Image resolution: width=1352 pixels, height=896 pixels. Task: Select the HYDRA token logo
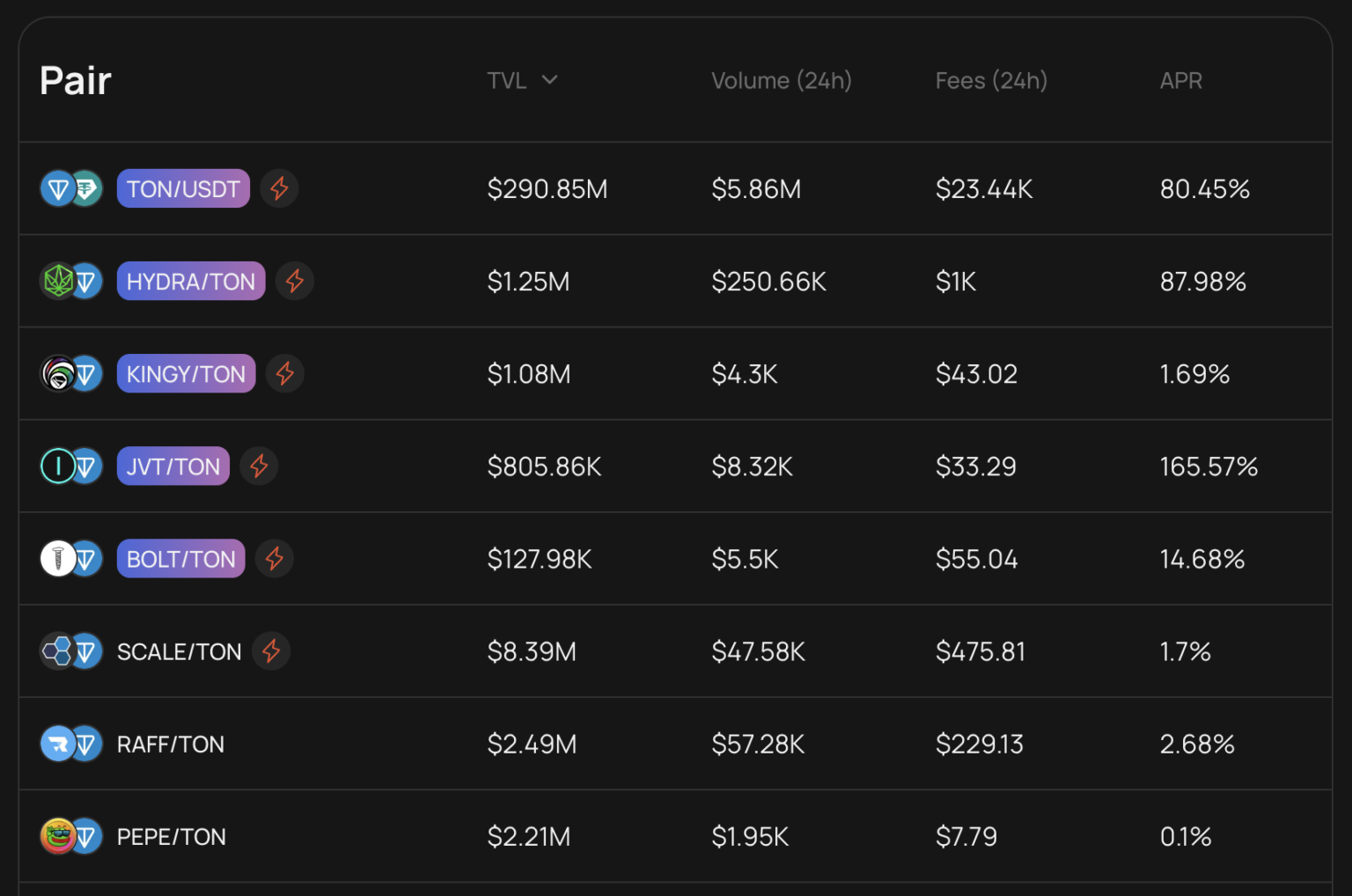coord(58,281)
